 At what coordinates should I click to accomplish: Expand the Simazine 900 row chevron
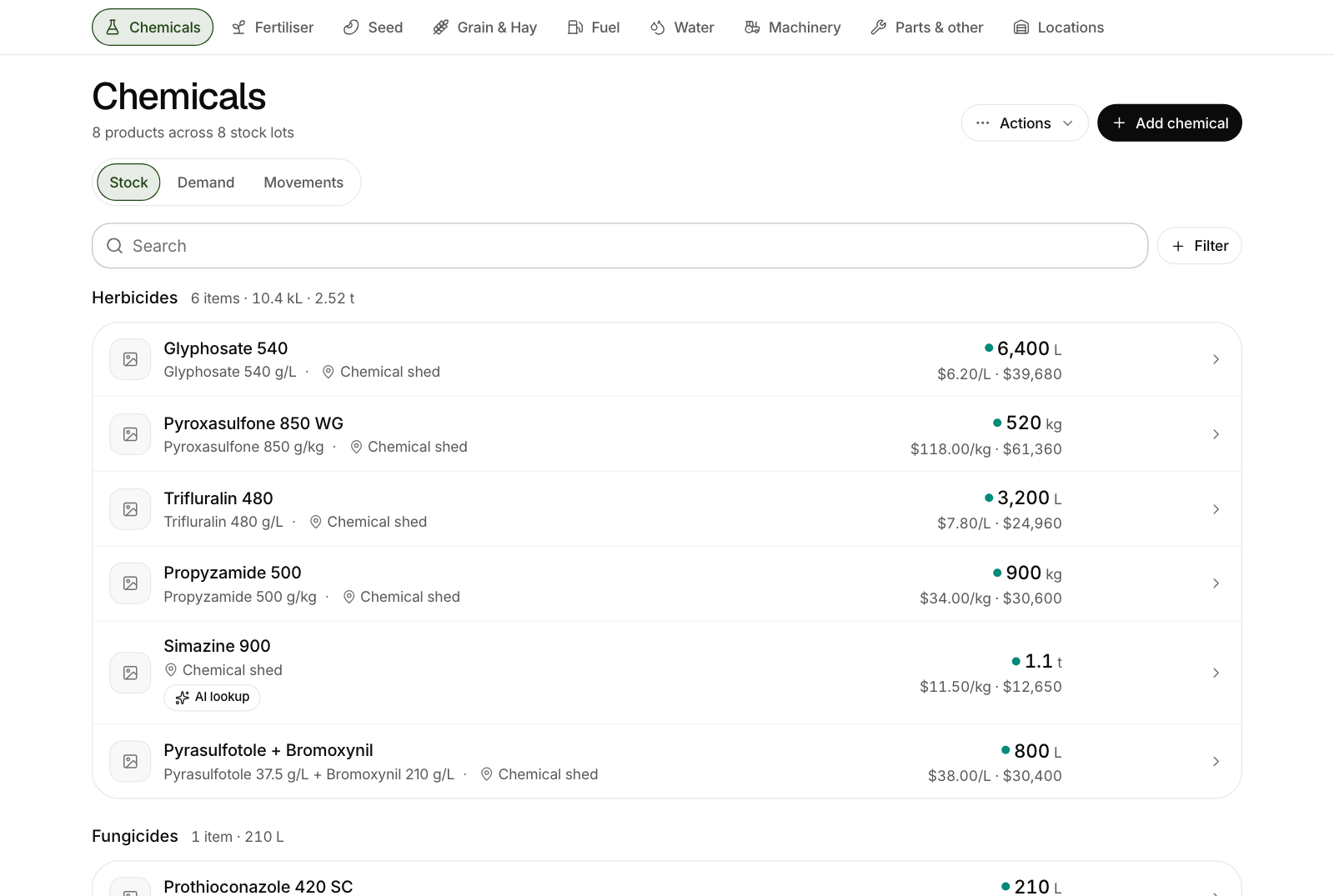[x=1216, y=673]
